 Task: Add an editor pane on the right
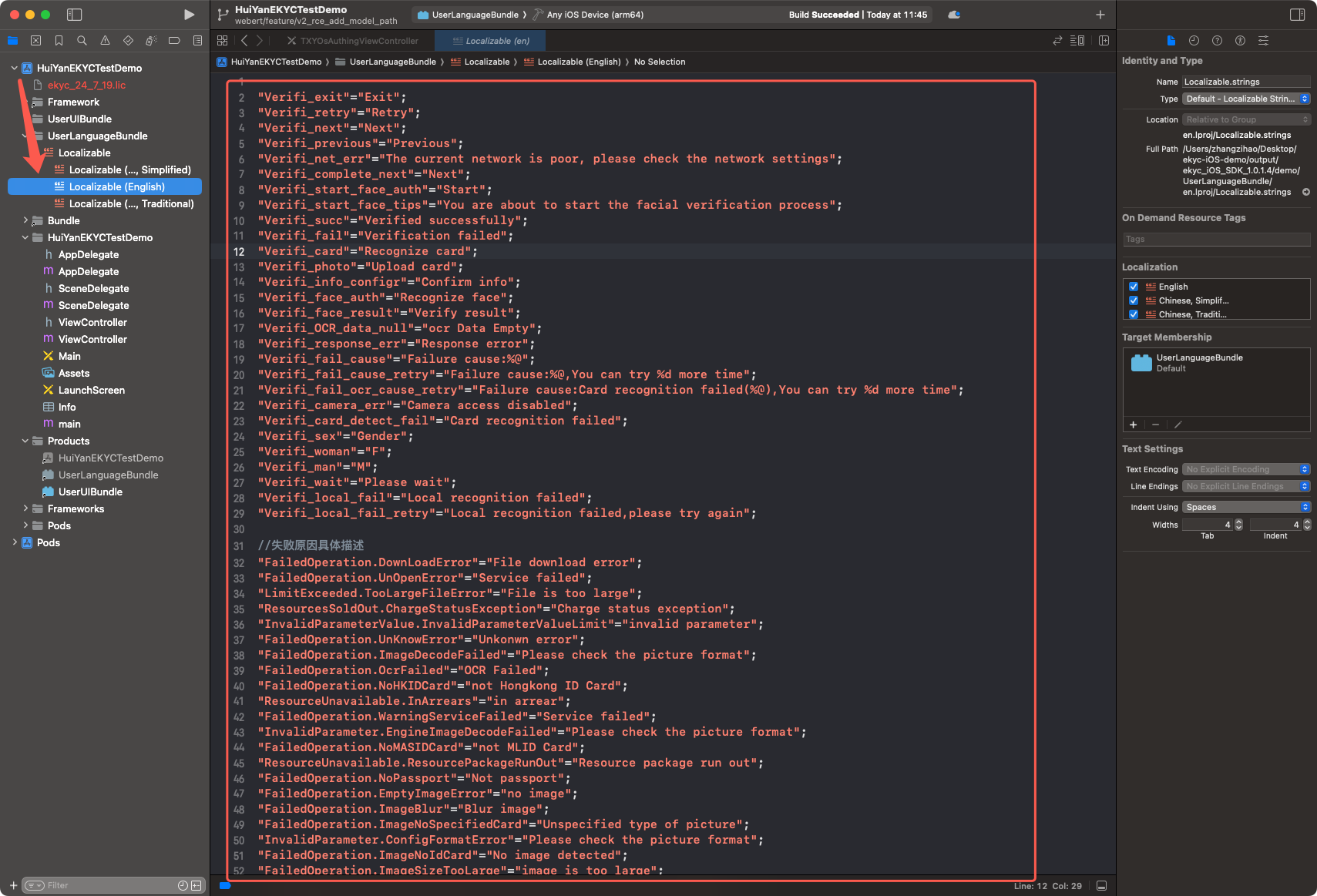1104,41
